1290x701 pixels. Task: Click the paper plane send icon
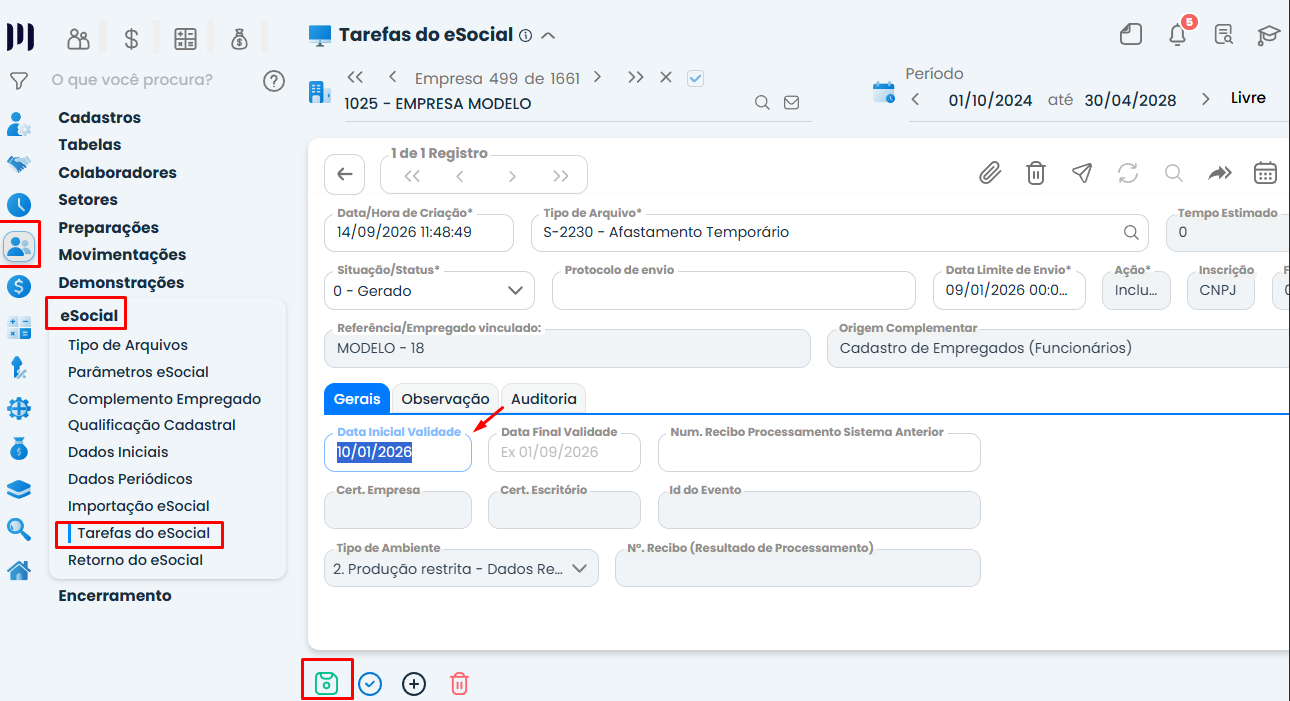coord(1082,173)
